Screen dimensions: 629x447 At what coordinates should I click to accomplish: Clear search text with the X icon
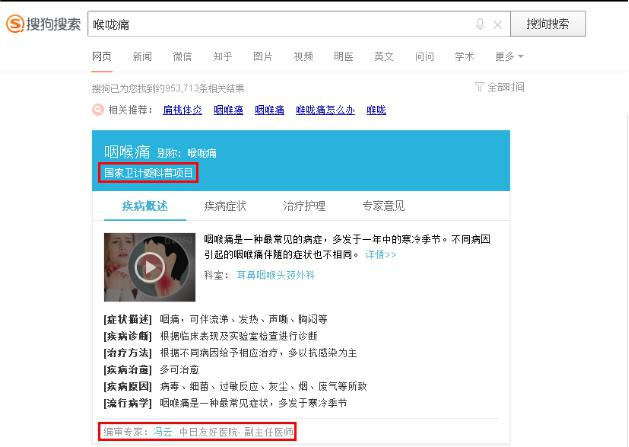497,25
